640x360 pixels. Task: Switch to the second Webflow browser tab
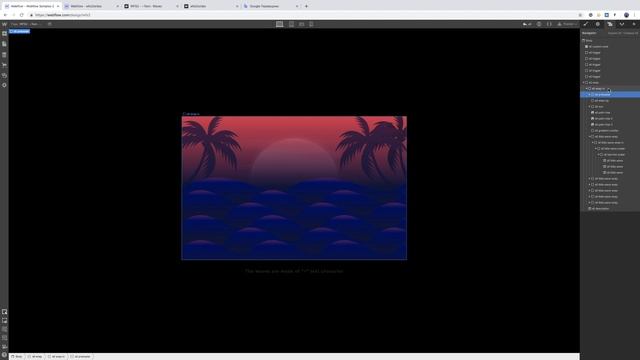92,6
